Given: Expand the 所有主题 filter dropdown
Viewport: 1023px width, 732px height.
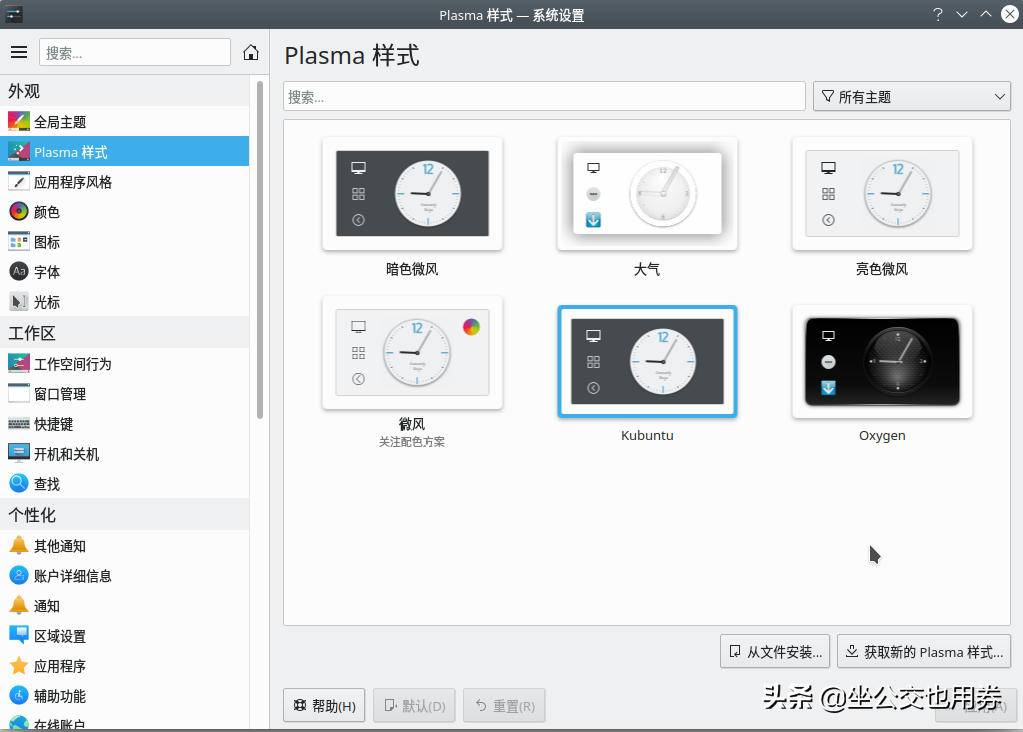Looking at the screenshot, I should click(x=911, y=97).
